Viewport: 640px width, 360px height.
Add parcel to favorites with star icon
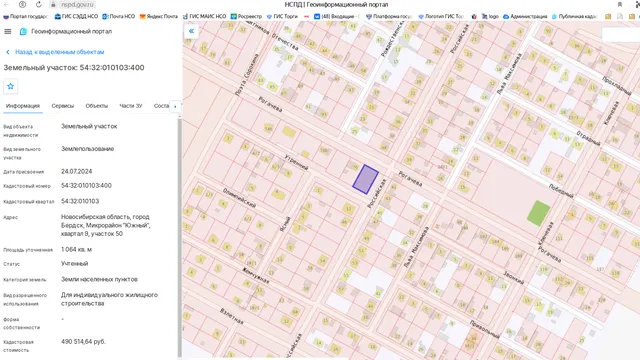tap(11, 86)
